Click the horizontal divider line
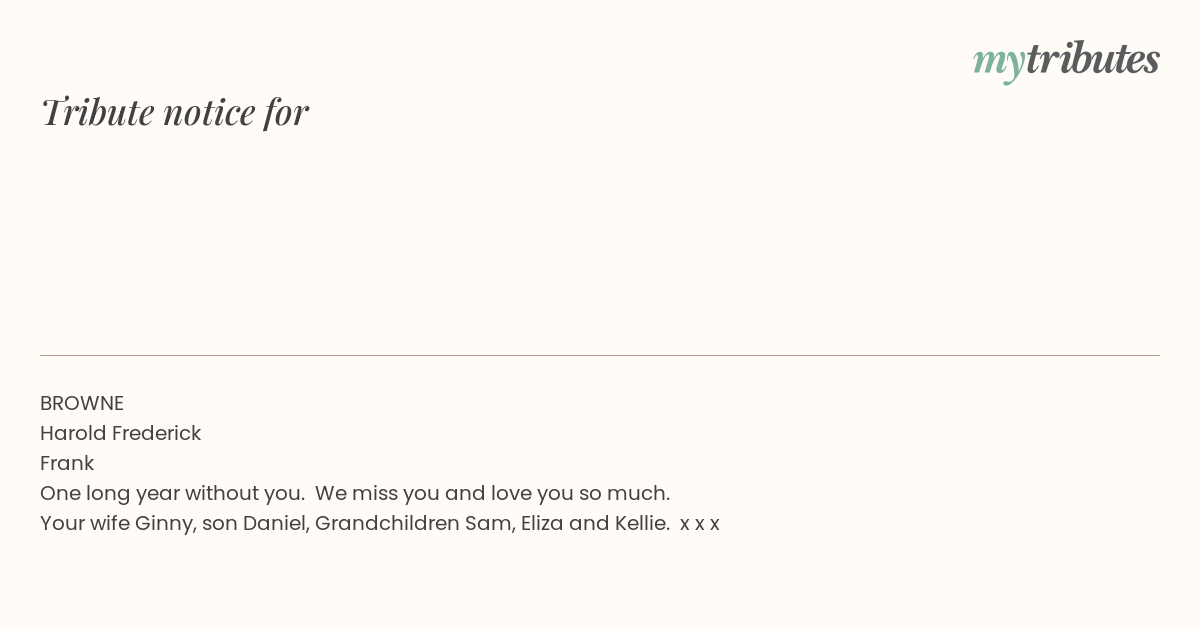Image resolution: width=1200 pixels, height=630 pixels. [x=600, y=355]
